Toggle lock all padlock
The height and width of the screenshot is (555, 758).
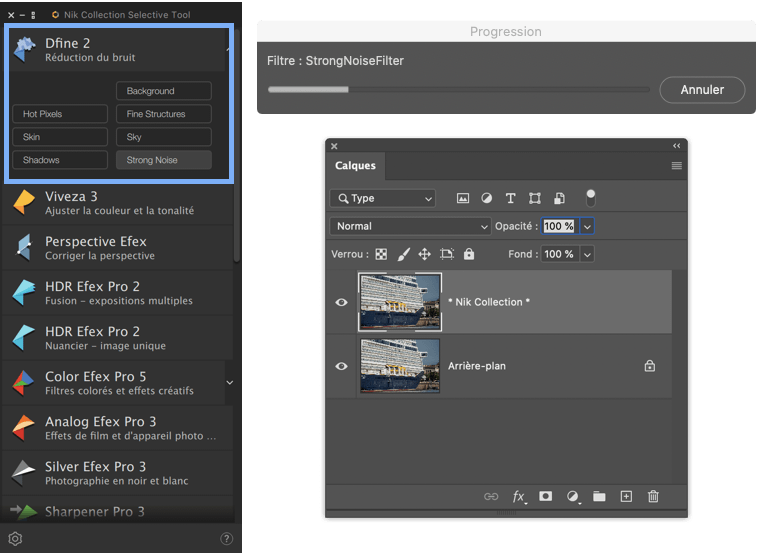pos(469,254)
